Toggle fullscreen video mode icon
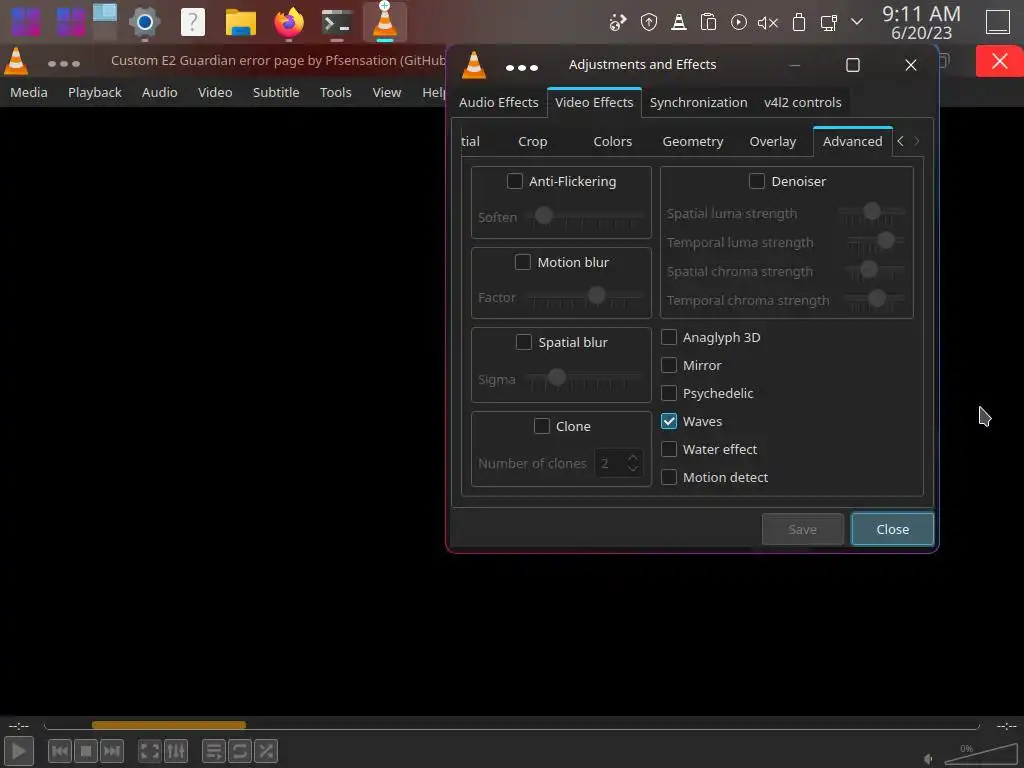 point(150,751)
